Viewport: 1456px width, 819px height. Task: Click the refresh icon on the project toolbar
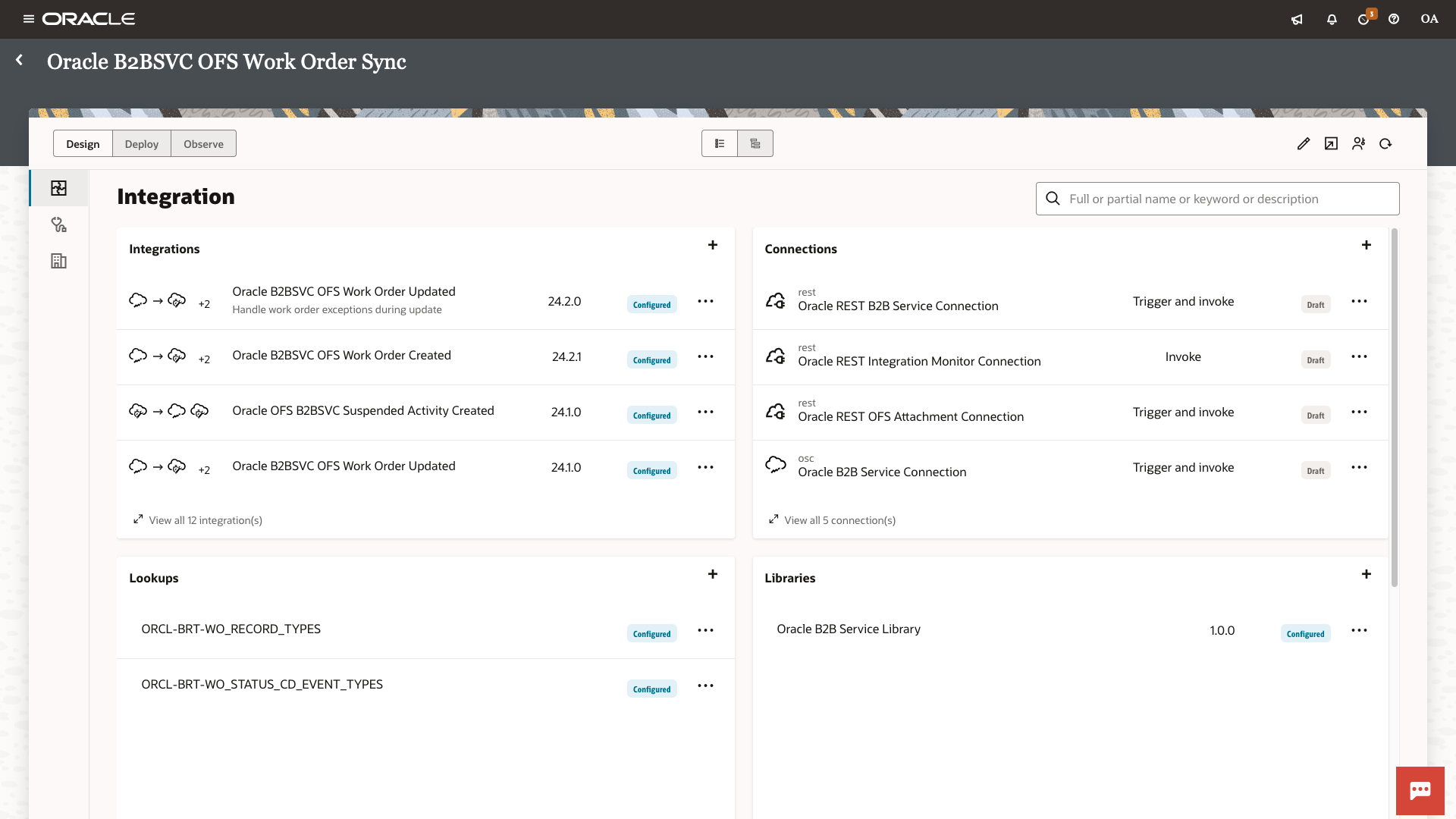point(1385,143)
